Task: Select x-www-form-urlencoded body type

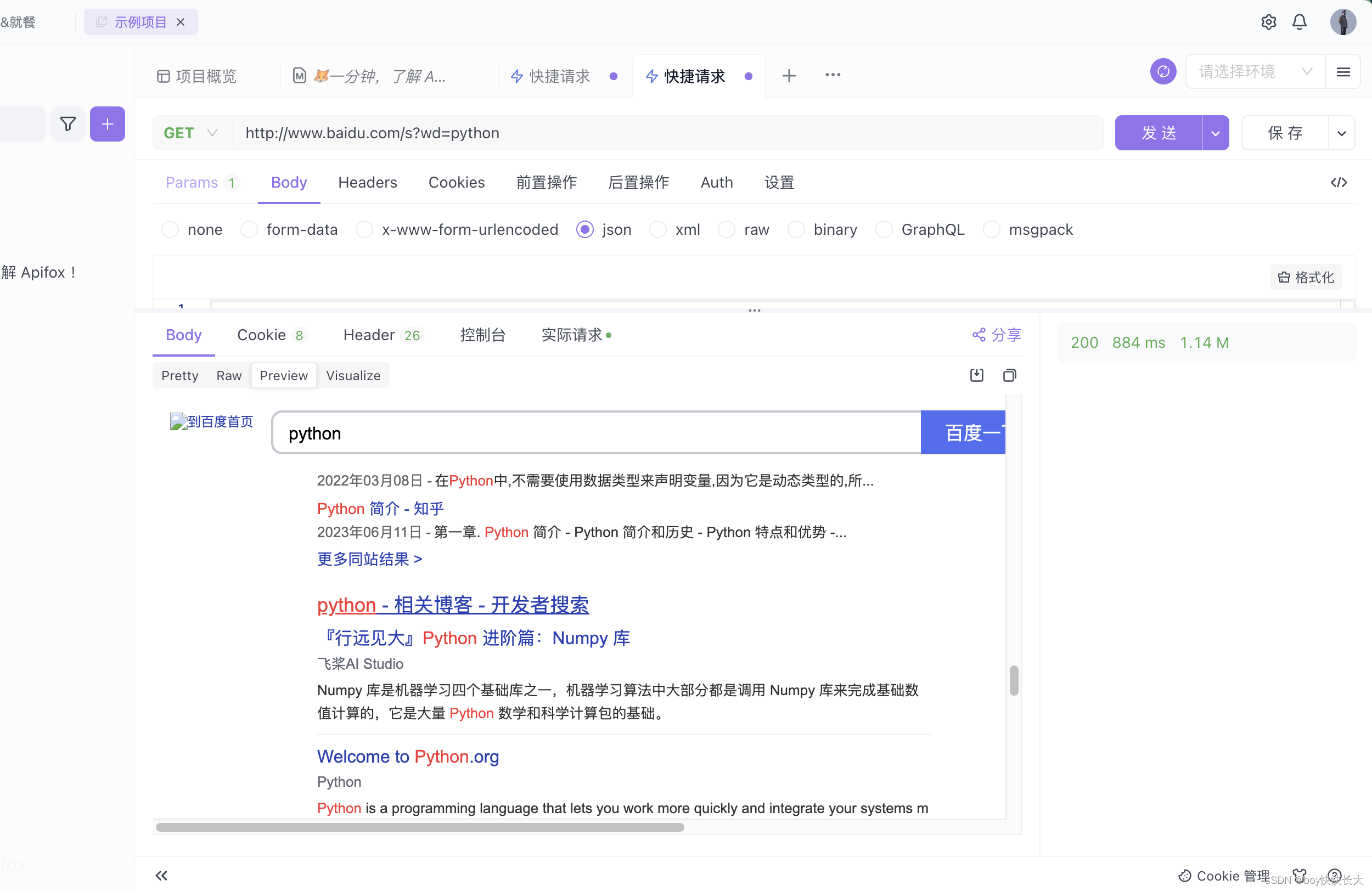Action: [457, 229]
